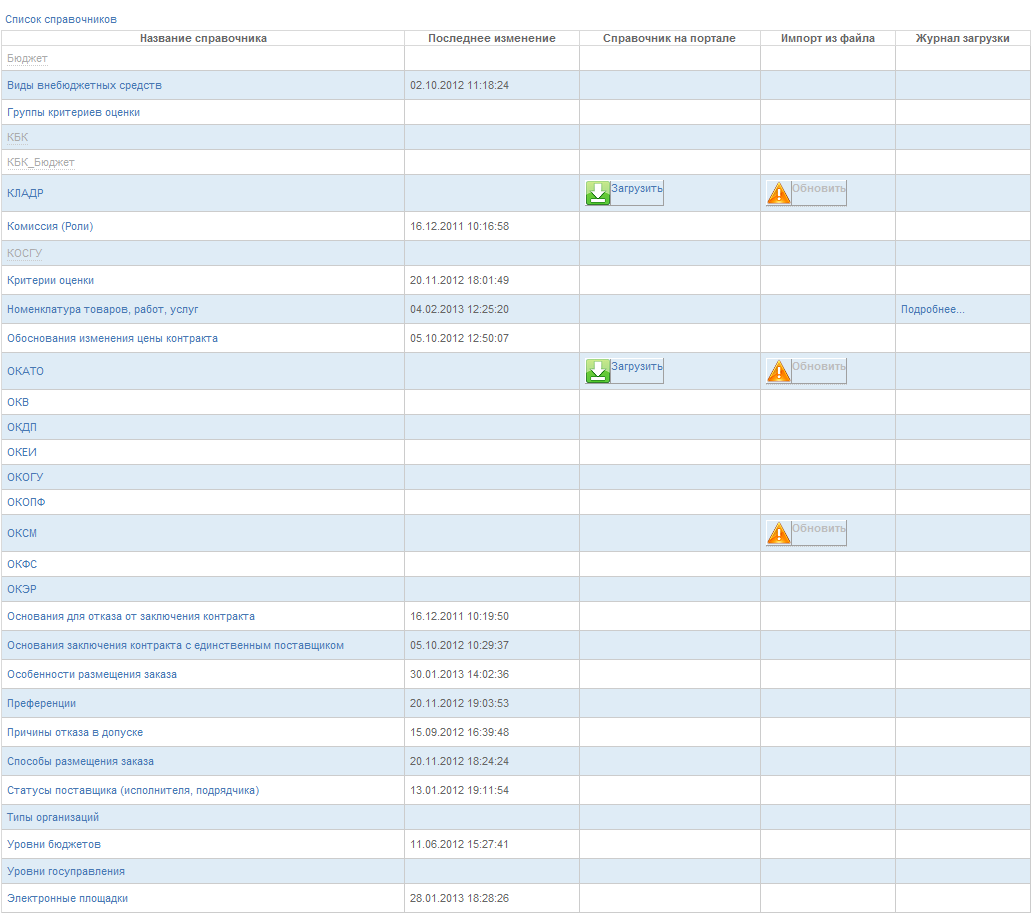Click the green download icon in ОКАТО row
The width and height of the screenshot is (1034, 916).
click(597, 371)
